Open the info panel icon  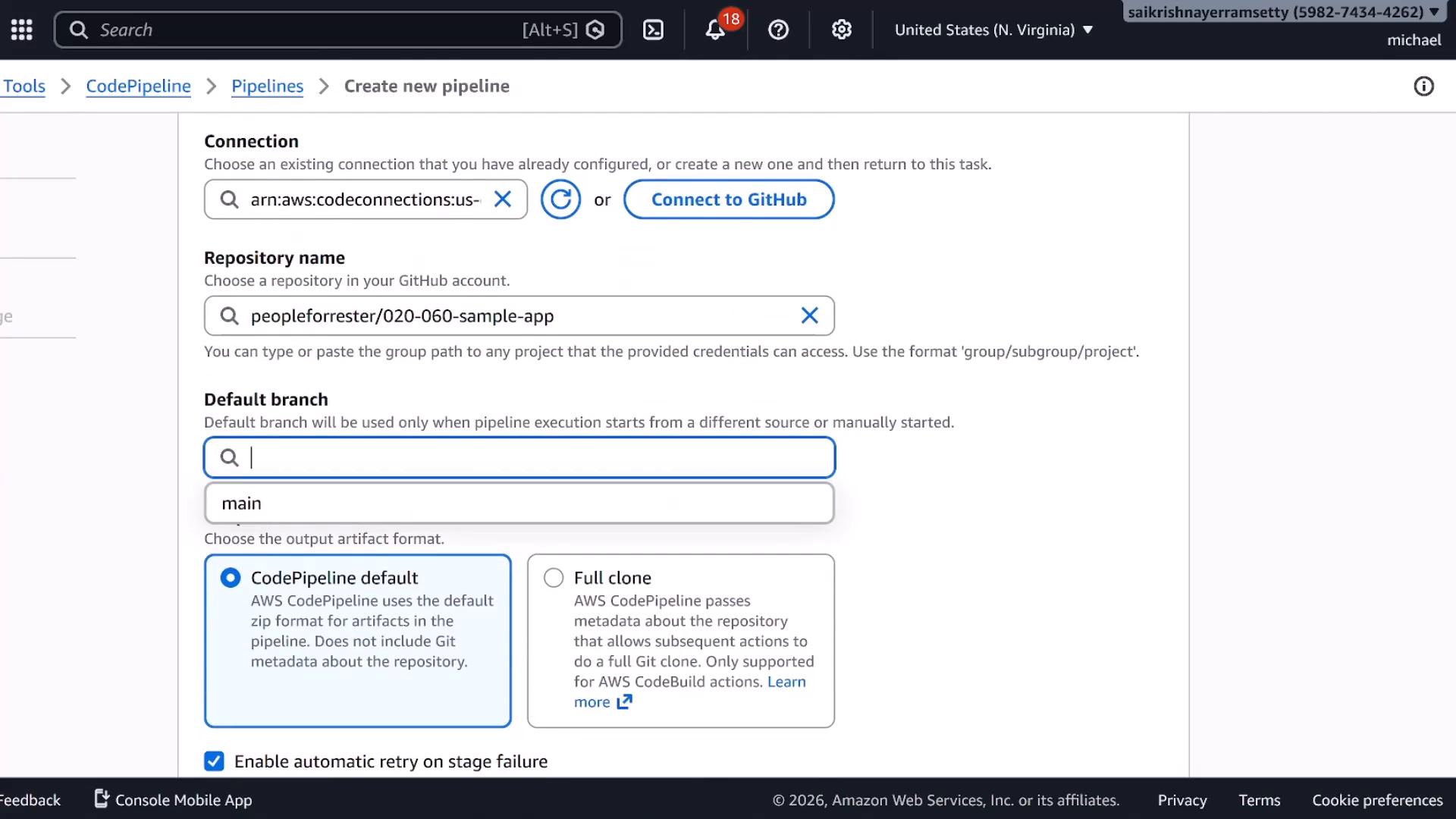tap(1423, 86)
